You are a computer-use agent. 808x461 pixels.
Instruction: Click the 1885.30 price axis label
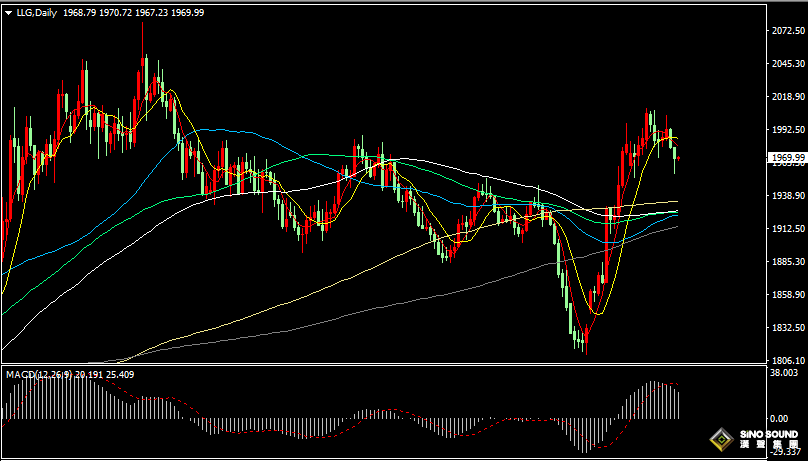(788, 262)
